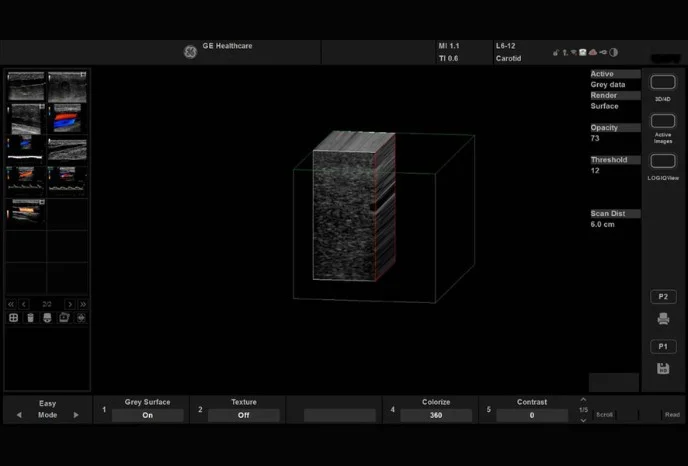The width and height of the screenshot is (688, 466).
Task: Click the Active Images button
Action: [662, 122]
